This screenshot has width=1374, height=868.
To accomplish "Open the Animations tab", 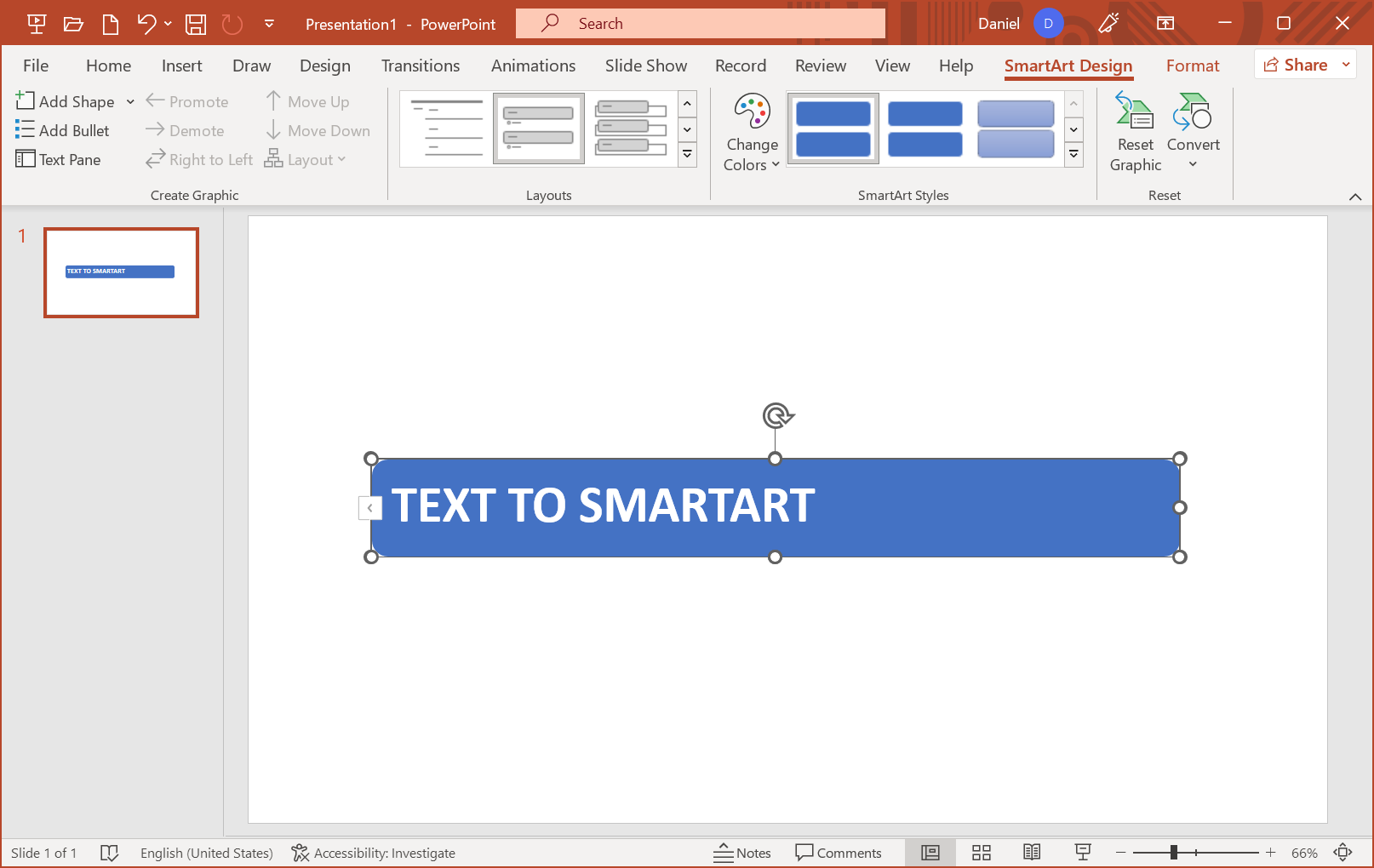I will pyautogui.click(x=533, y=65).
